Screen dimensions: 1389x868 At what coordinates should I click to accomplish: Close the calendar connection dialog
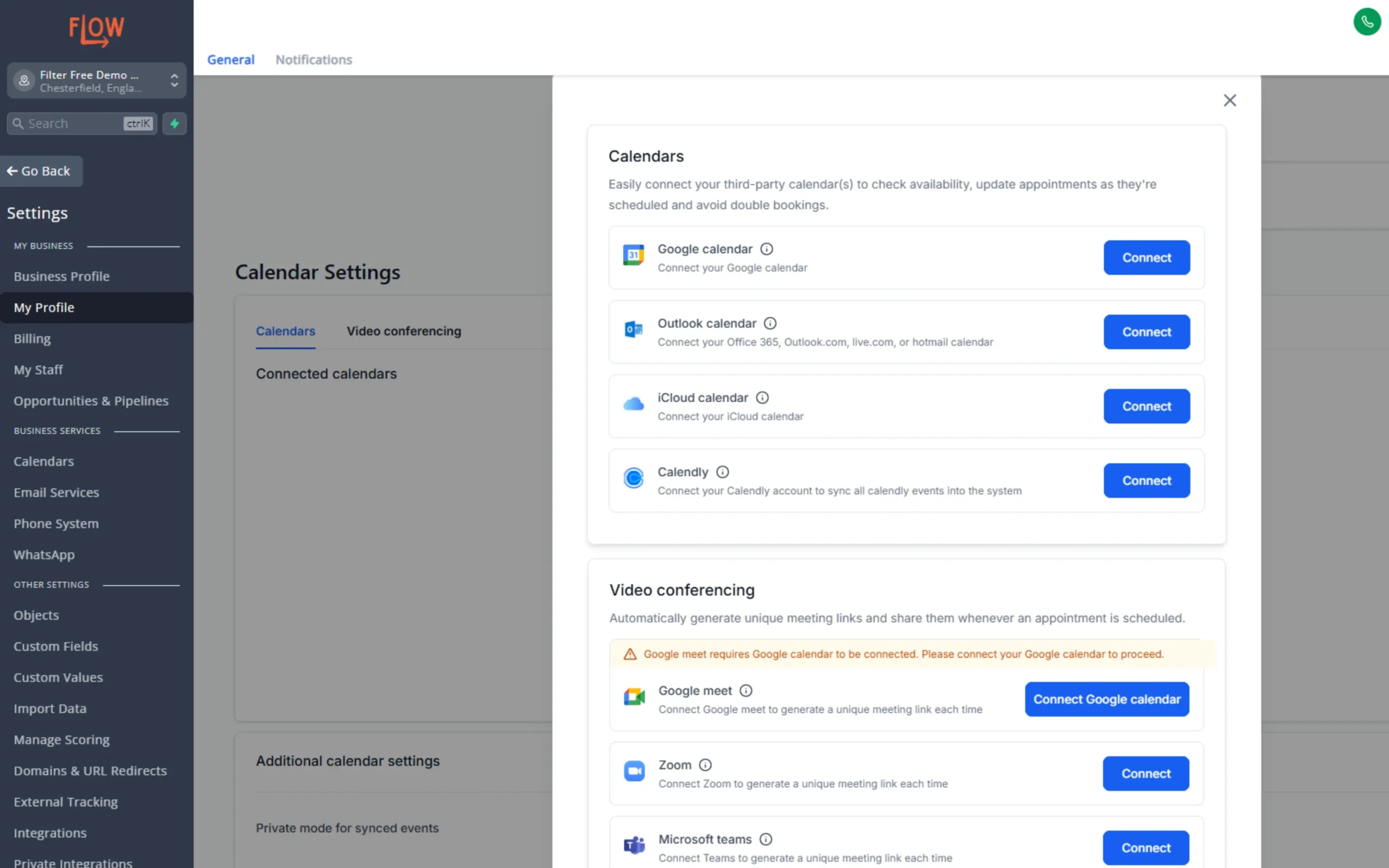coord(1229,100)
